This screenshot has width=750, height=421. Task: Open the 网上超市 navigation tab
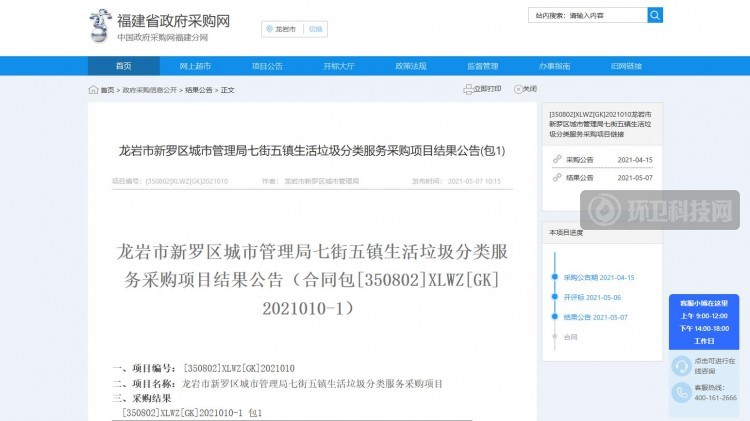[195, 66]
